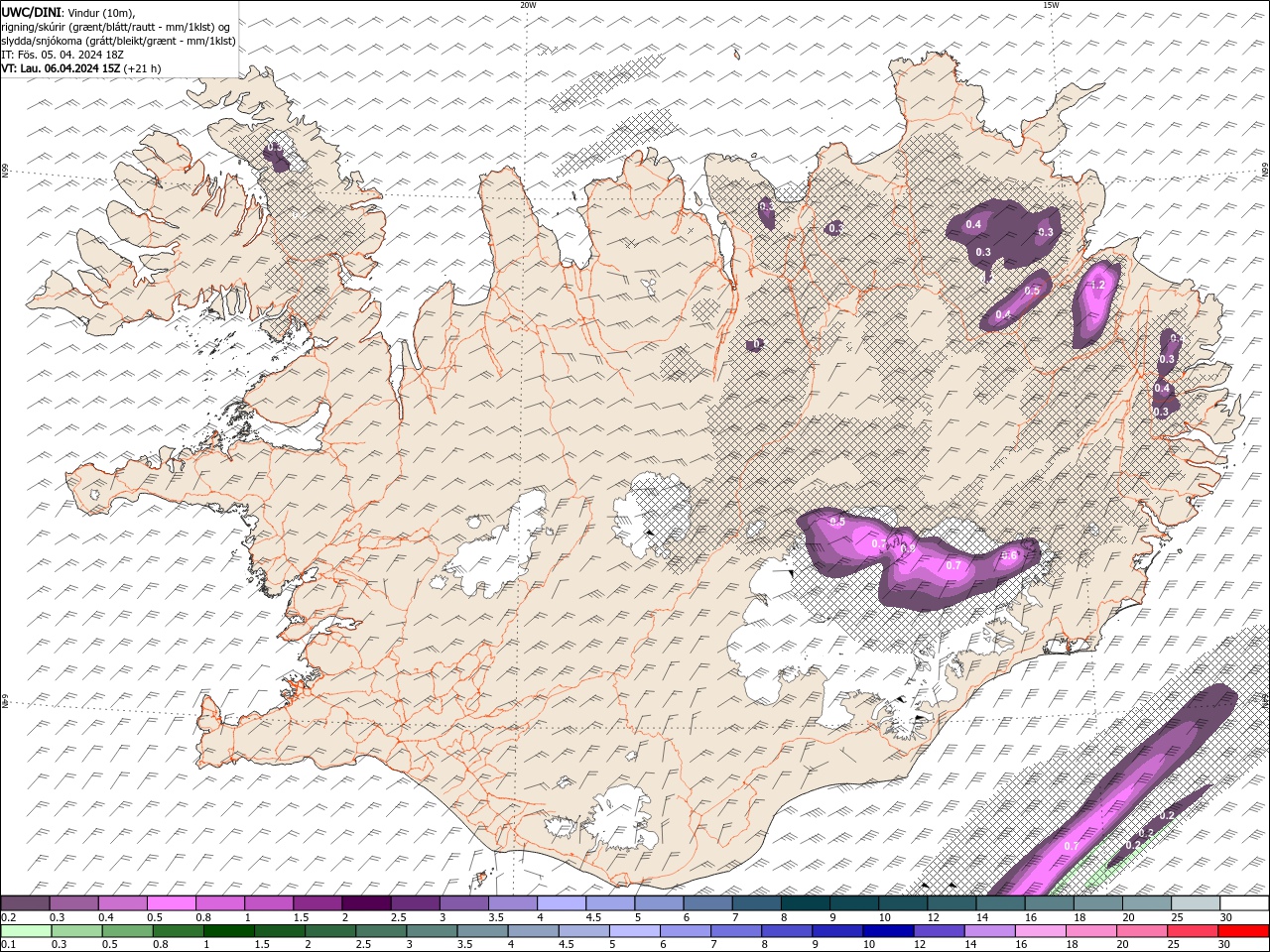The width and height of the screenshot is (1270, 952).
Task: Click the 0.2 label under snow legend
Action: click(x=8, y=917)
